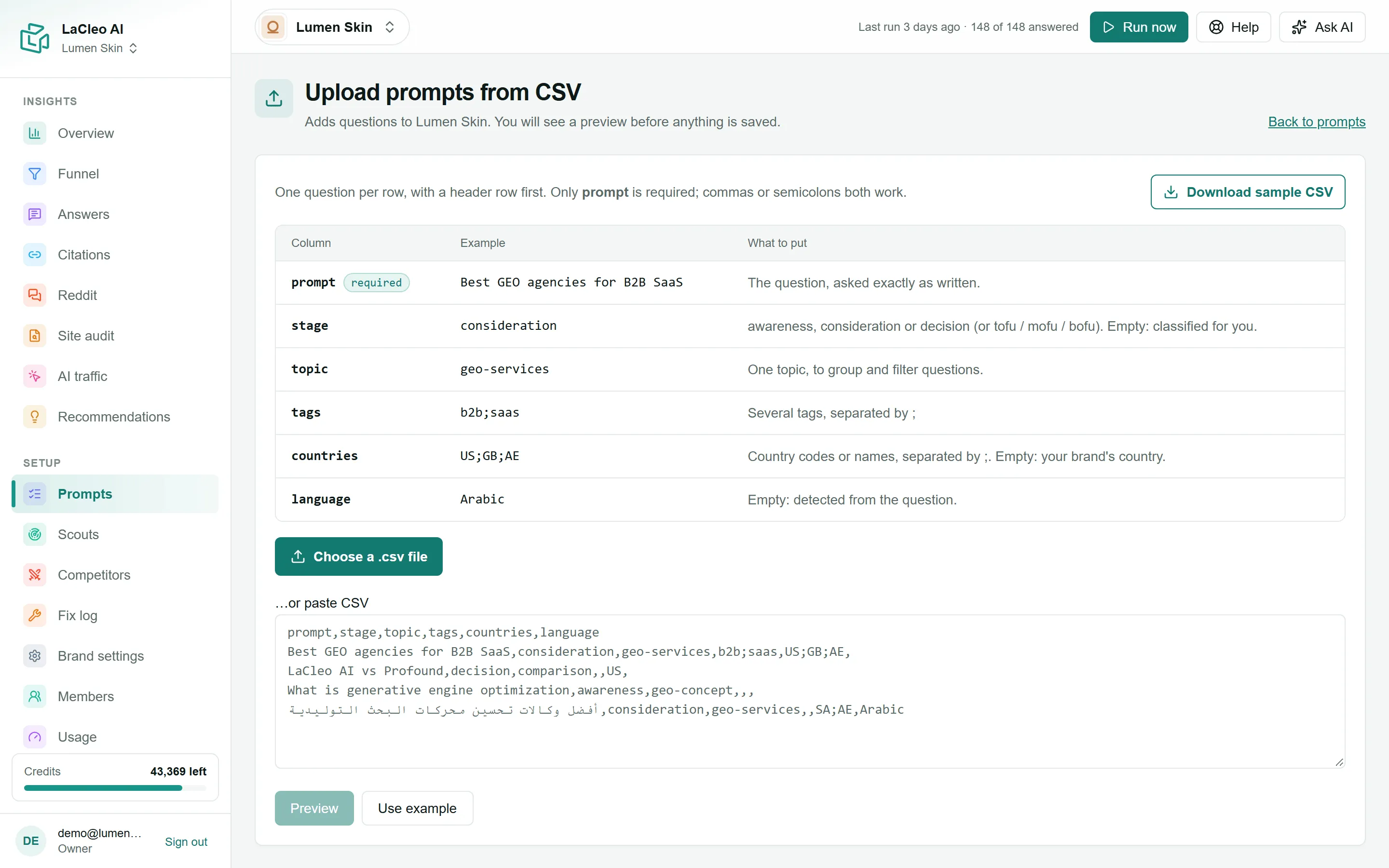Click the Fix log wrench icon
The width and height of the screenshot is (1389, 868).
coord(34,615)
